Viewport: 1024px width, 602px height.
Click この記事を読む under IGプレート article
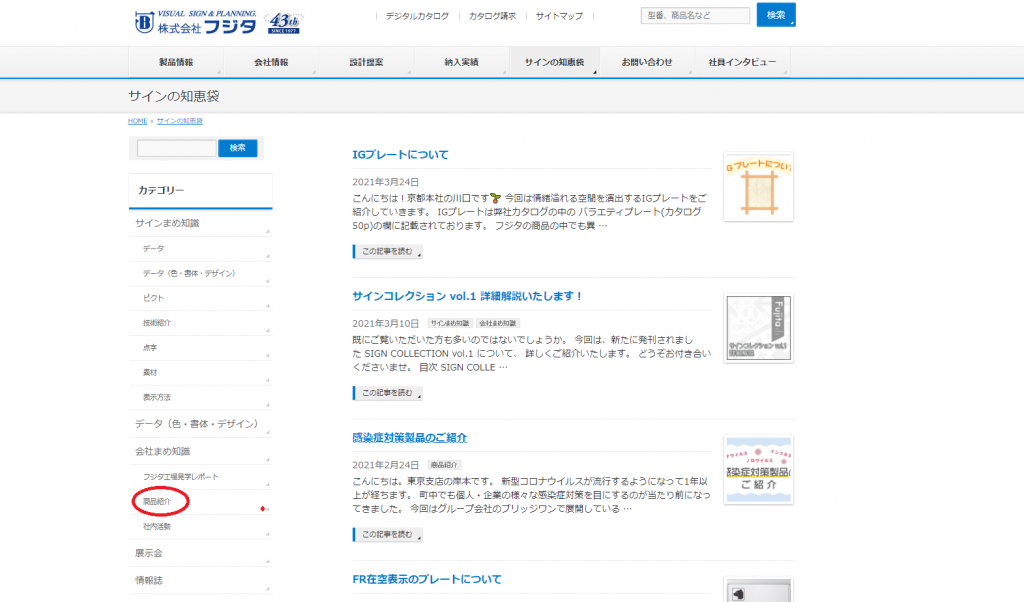pyautogui.click(x=387, y=251)
